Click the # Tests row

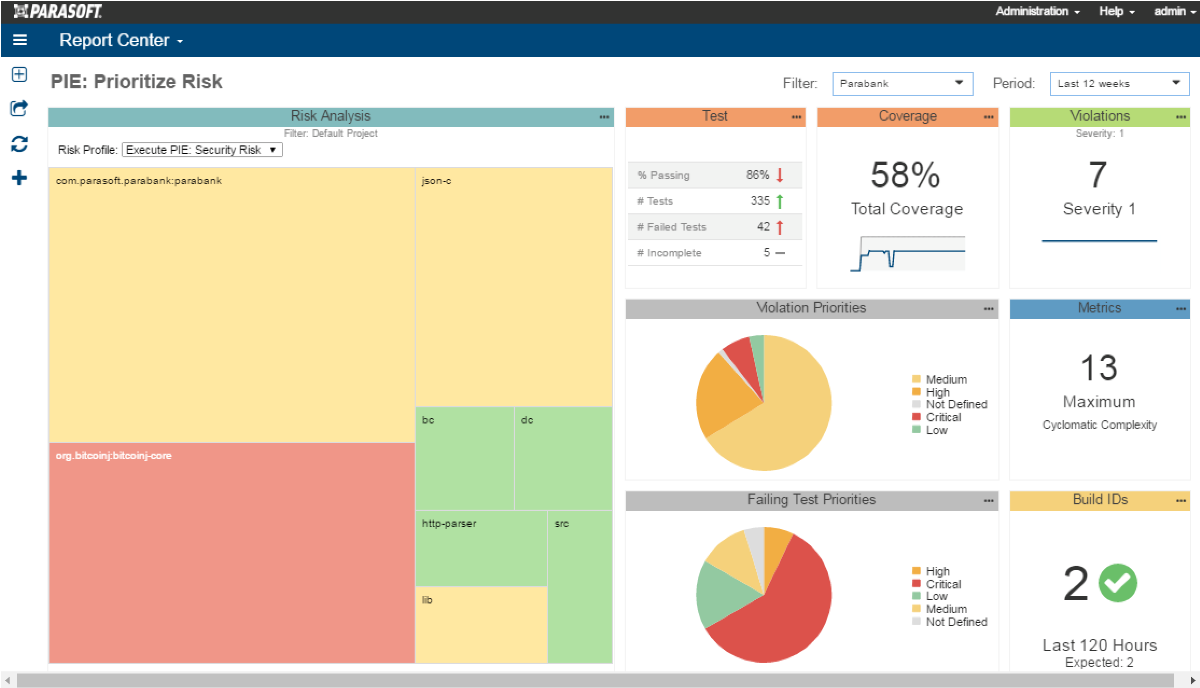click(x=715, y=201)
